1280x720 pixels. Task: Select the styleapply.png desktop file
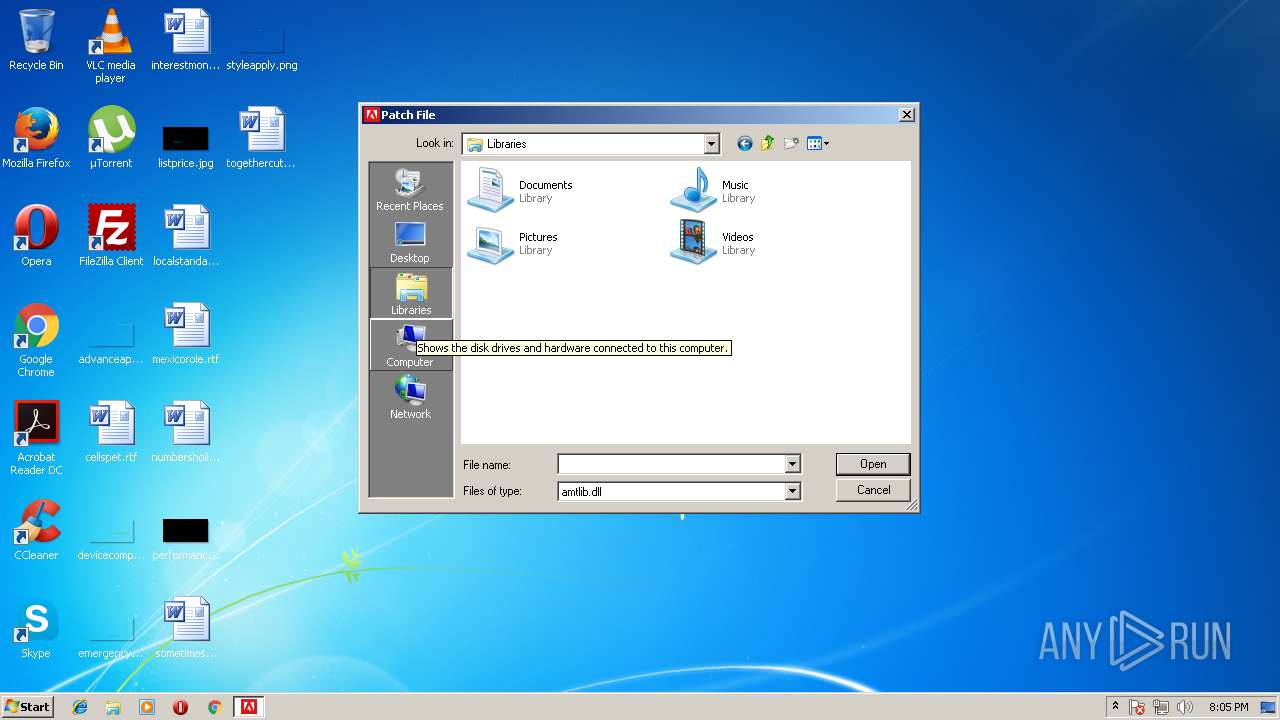coord(262,48)
